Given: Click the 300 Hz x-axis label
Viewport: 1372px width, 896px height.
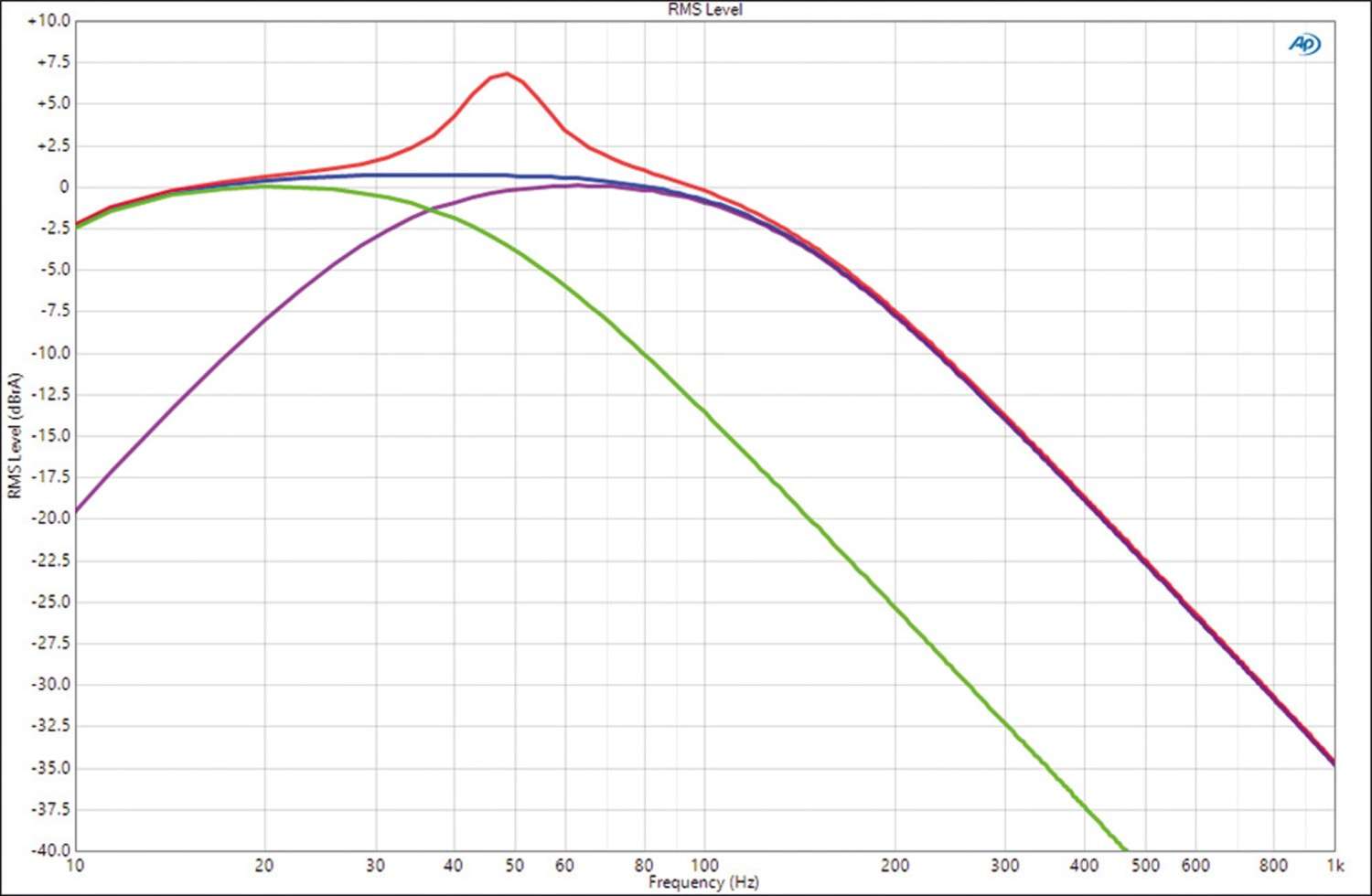Looking at the screenshot, I should coord(1005,865).
